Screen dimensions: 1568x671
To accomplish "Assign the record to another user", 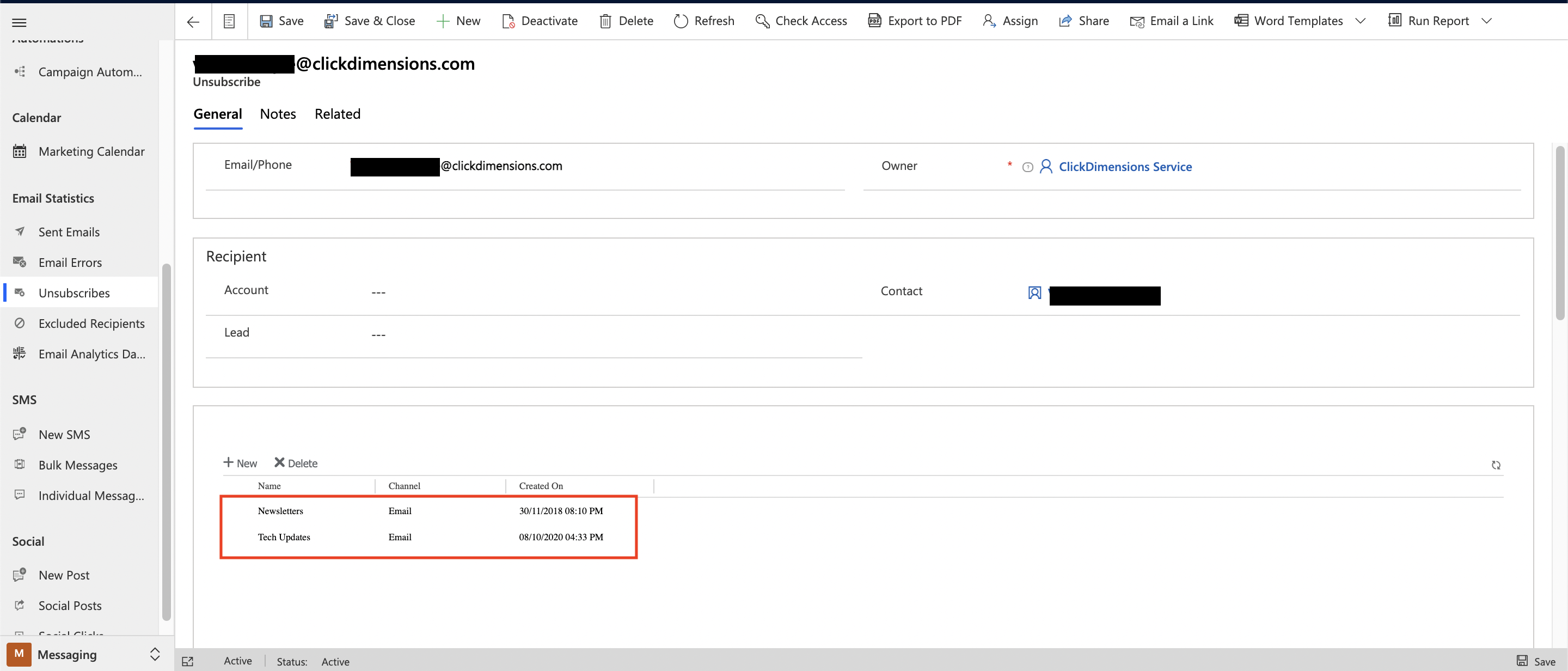I will pyautogui.click(x=1010, y=21).
